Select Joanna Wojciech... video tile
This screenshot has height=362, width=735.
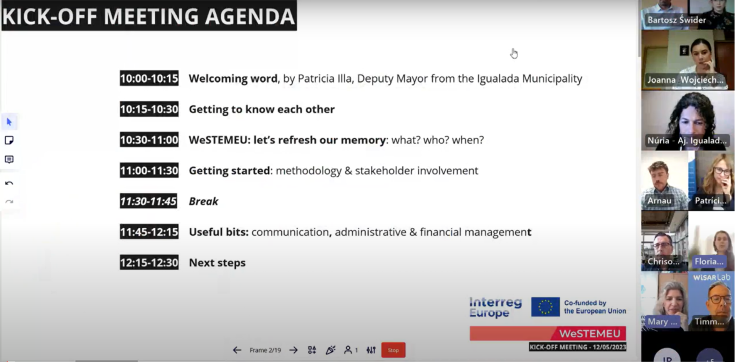coord(687,60)
